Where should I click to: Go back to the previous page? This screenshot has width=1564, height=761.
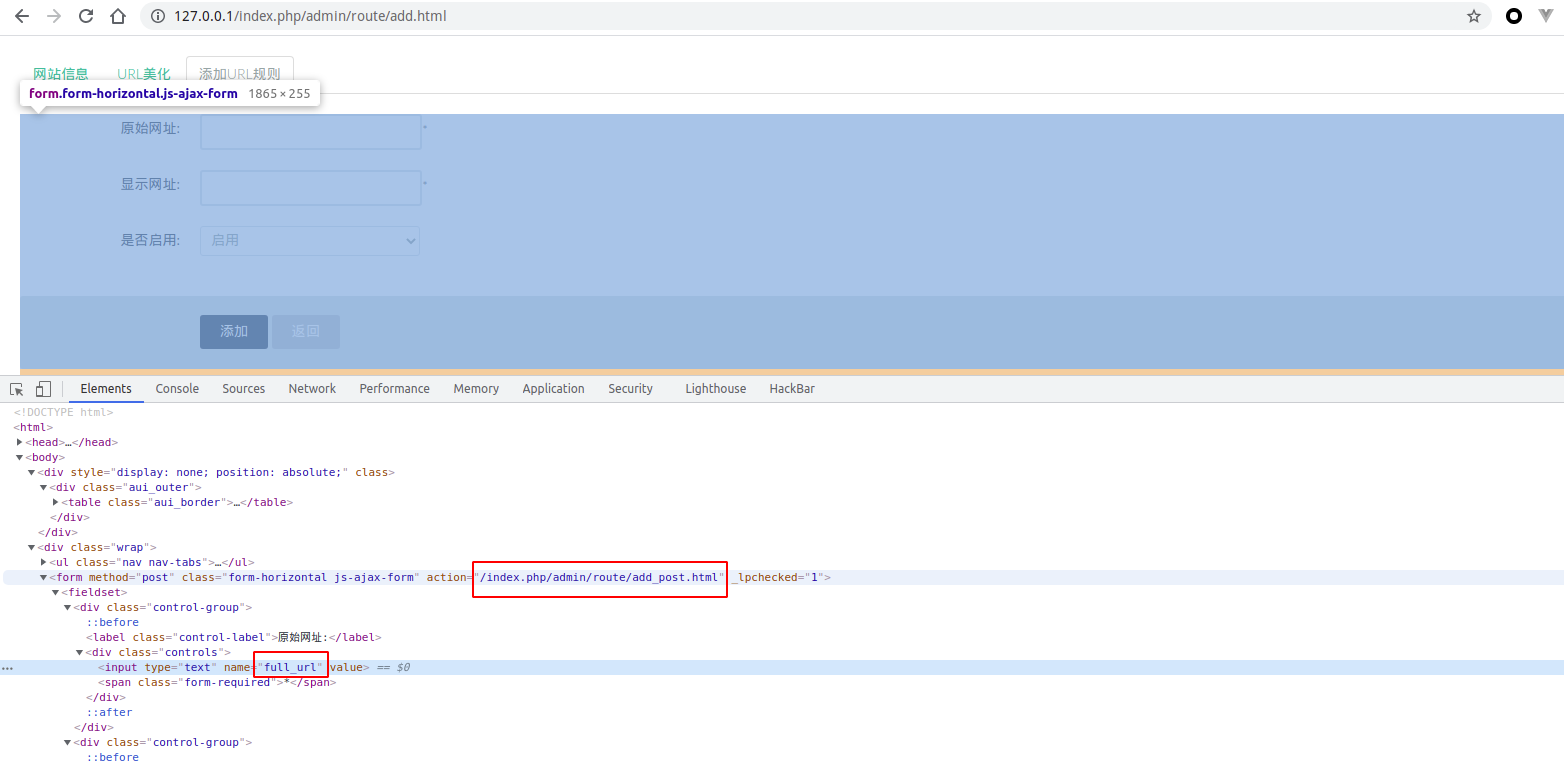click(x=22, y=16)
